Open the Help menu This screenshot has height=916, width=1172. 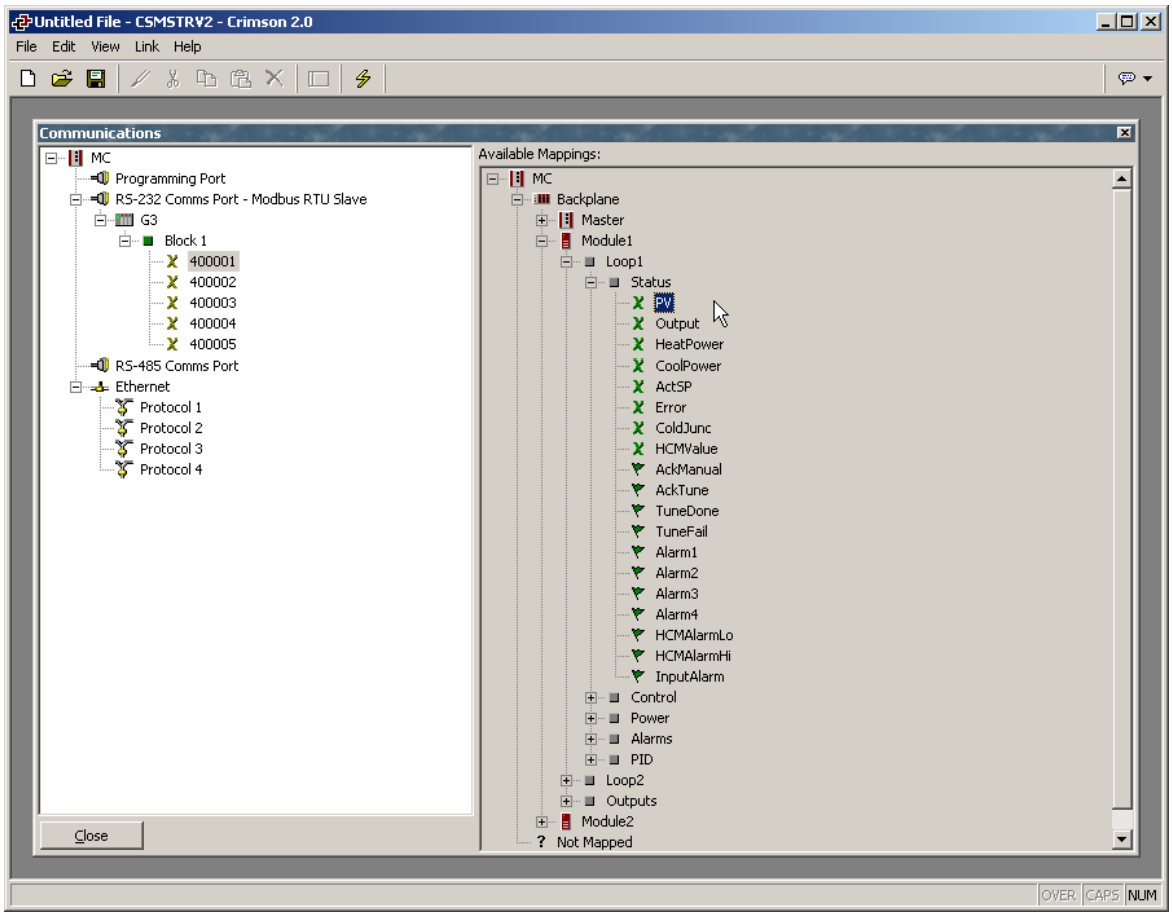click(x=187, y=46)
